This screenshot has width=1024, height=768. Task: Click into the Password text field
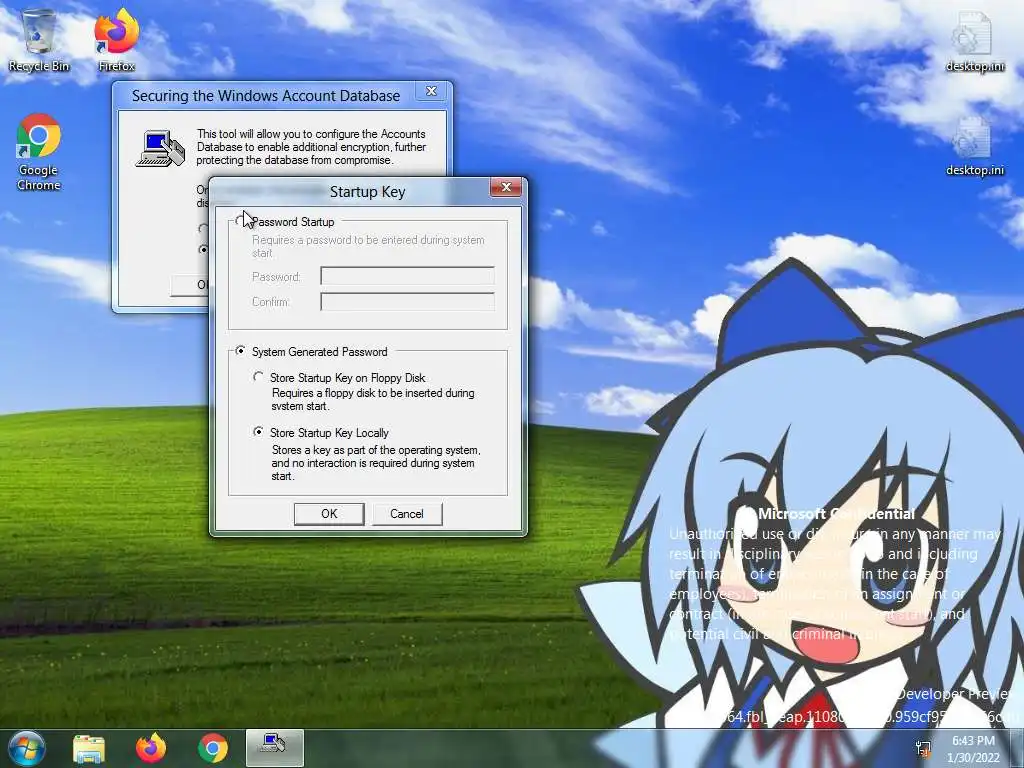408,276
